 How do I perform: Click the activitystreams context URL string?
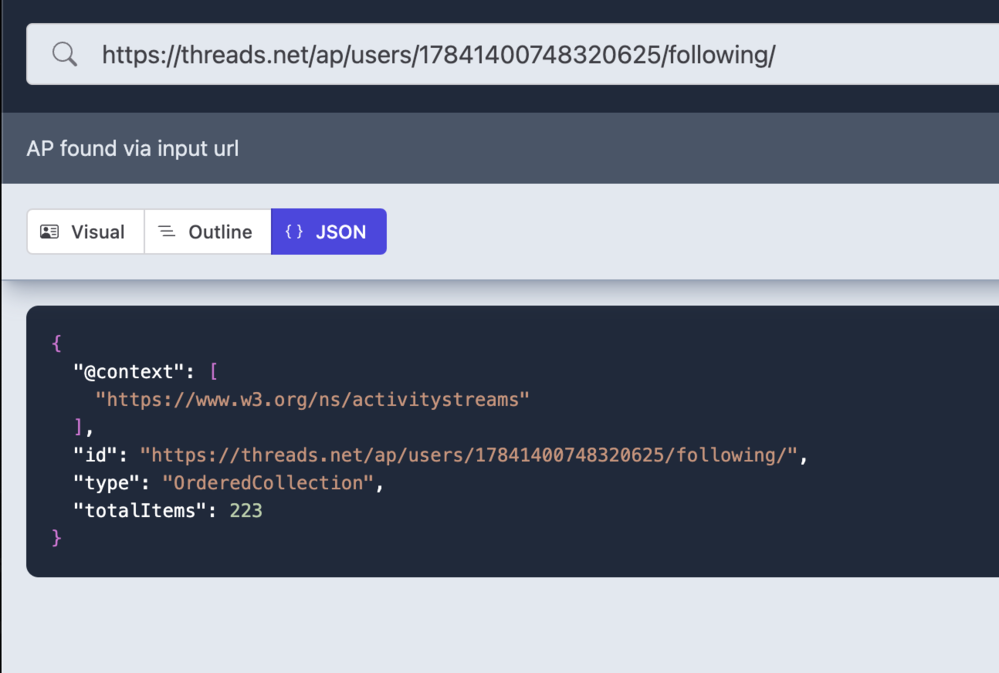coord(312,399)
